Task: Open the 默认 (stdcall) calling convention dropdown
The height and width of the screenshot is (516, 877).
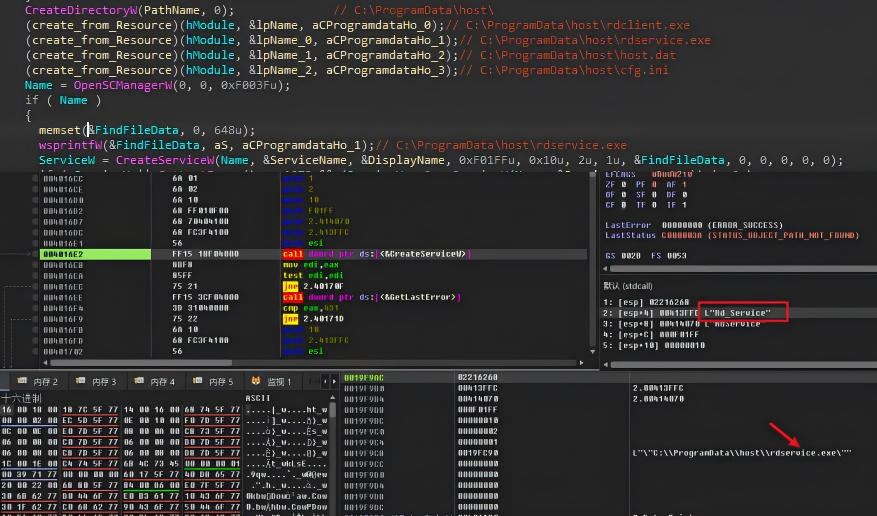Action: [x=628, y=286]
